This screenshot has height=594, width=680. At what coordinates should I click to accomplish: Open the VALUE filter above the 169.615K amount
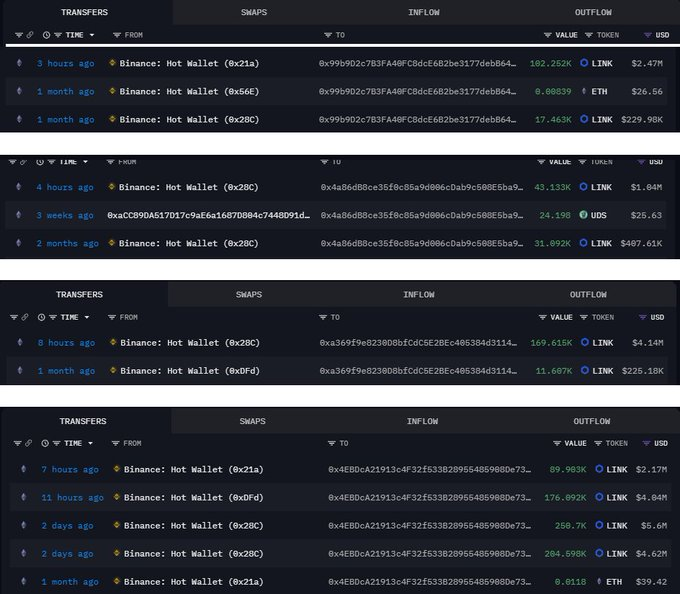560,317
